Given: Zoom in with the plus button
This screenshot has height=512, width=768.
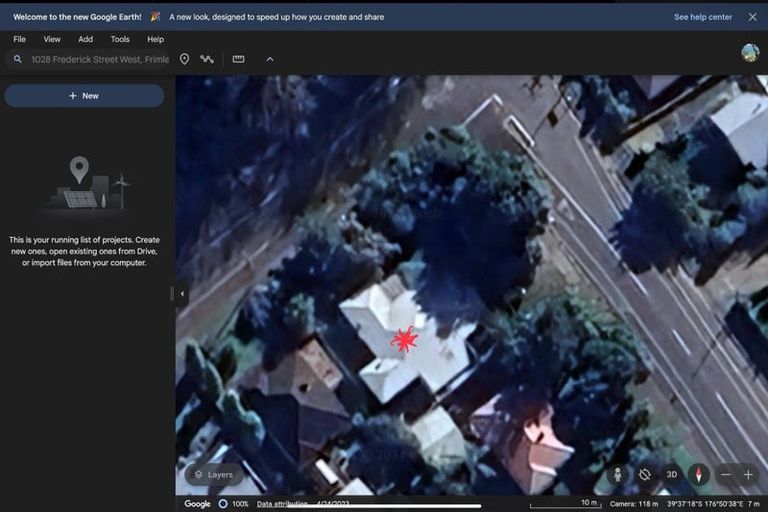Looking at the screenshot, I should pyautogui.click(x=748, y=474).
